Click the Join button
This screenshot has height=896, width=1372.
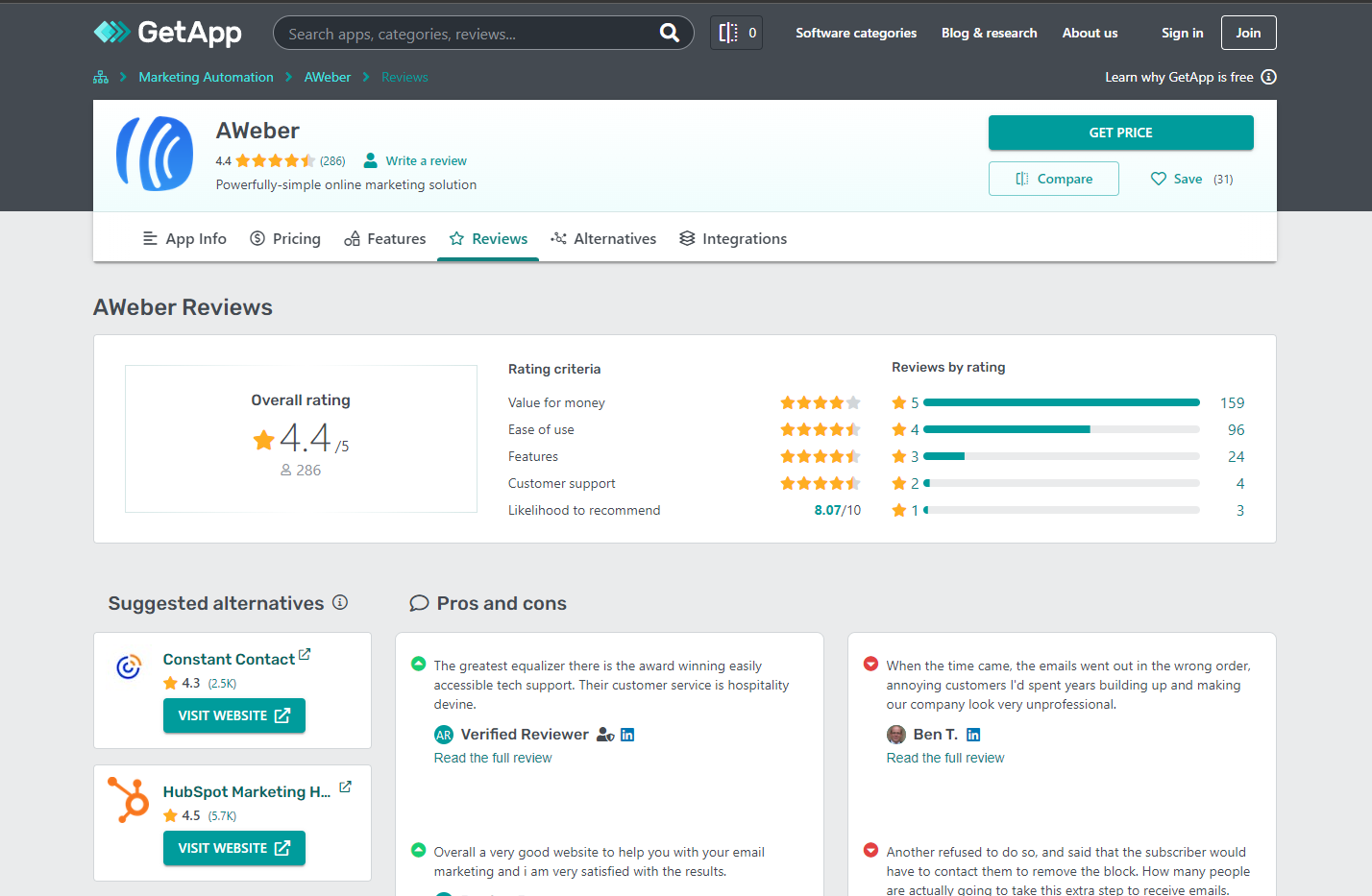point(1248,33)
